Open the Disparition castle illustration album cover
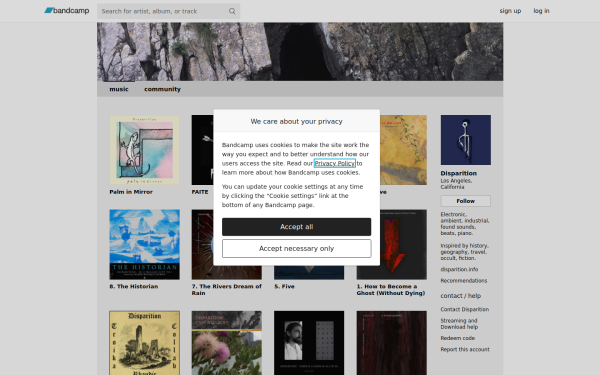 144,343
